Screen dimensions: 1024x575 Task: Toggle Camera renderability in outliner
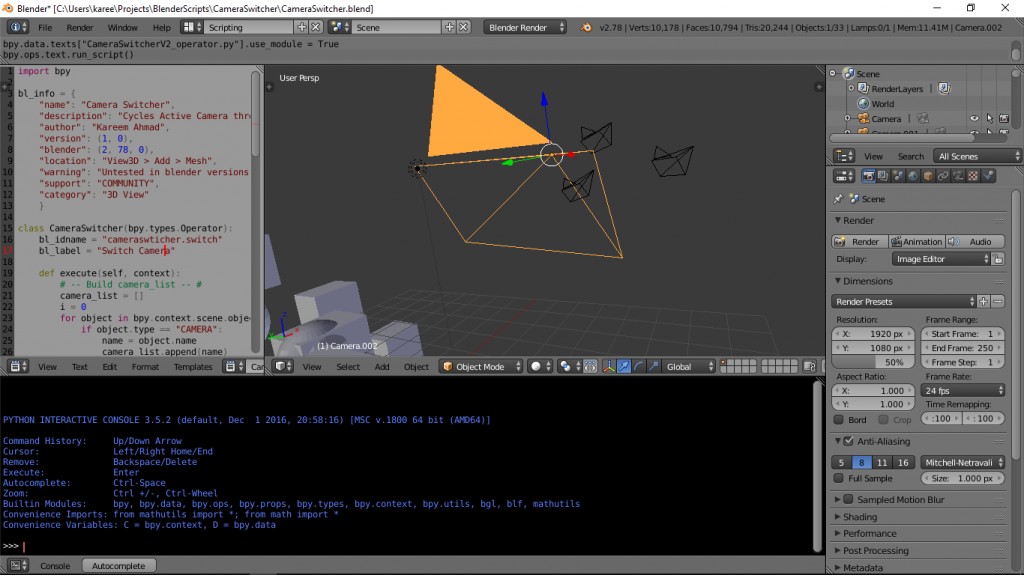(x=1004, y=118)
